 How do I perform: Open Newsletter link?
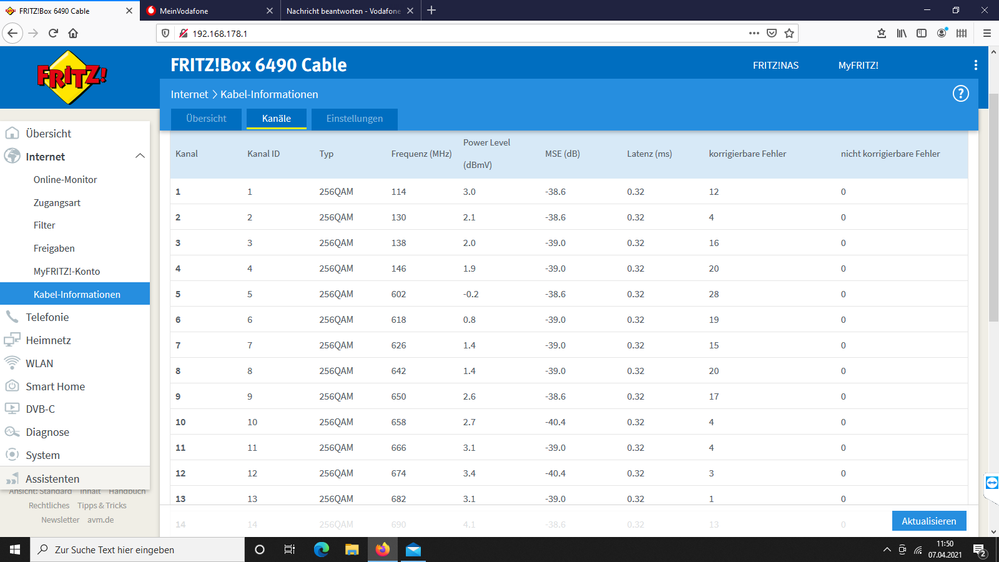point(61,520)
